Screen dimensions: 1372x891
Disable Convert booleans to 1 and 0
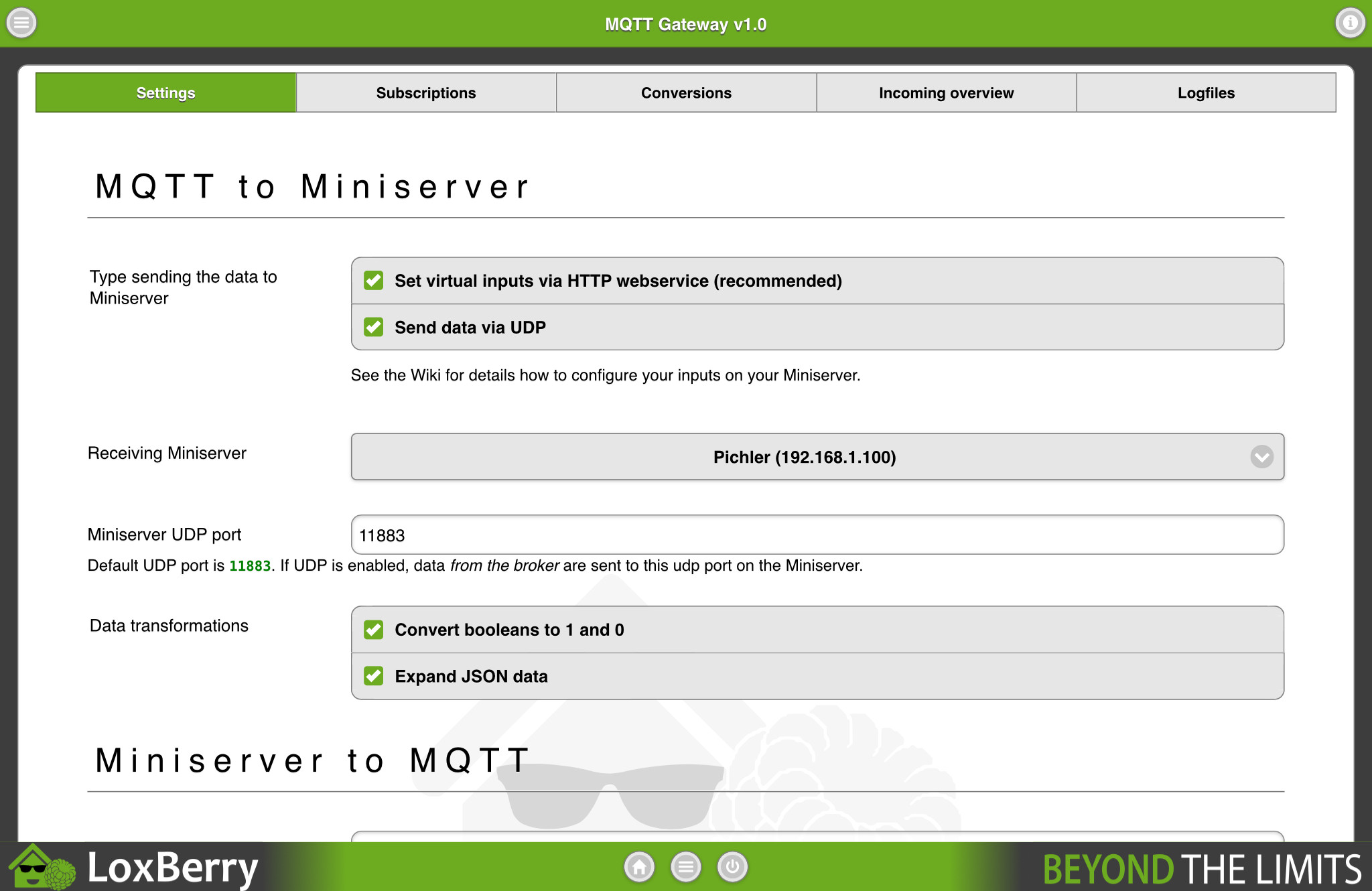(374, 630)
